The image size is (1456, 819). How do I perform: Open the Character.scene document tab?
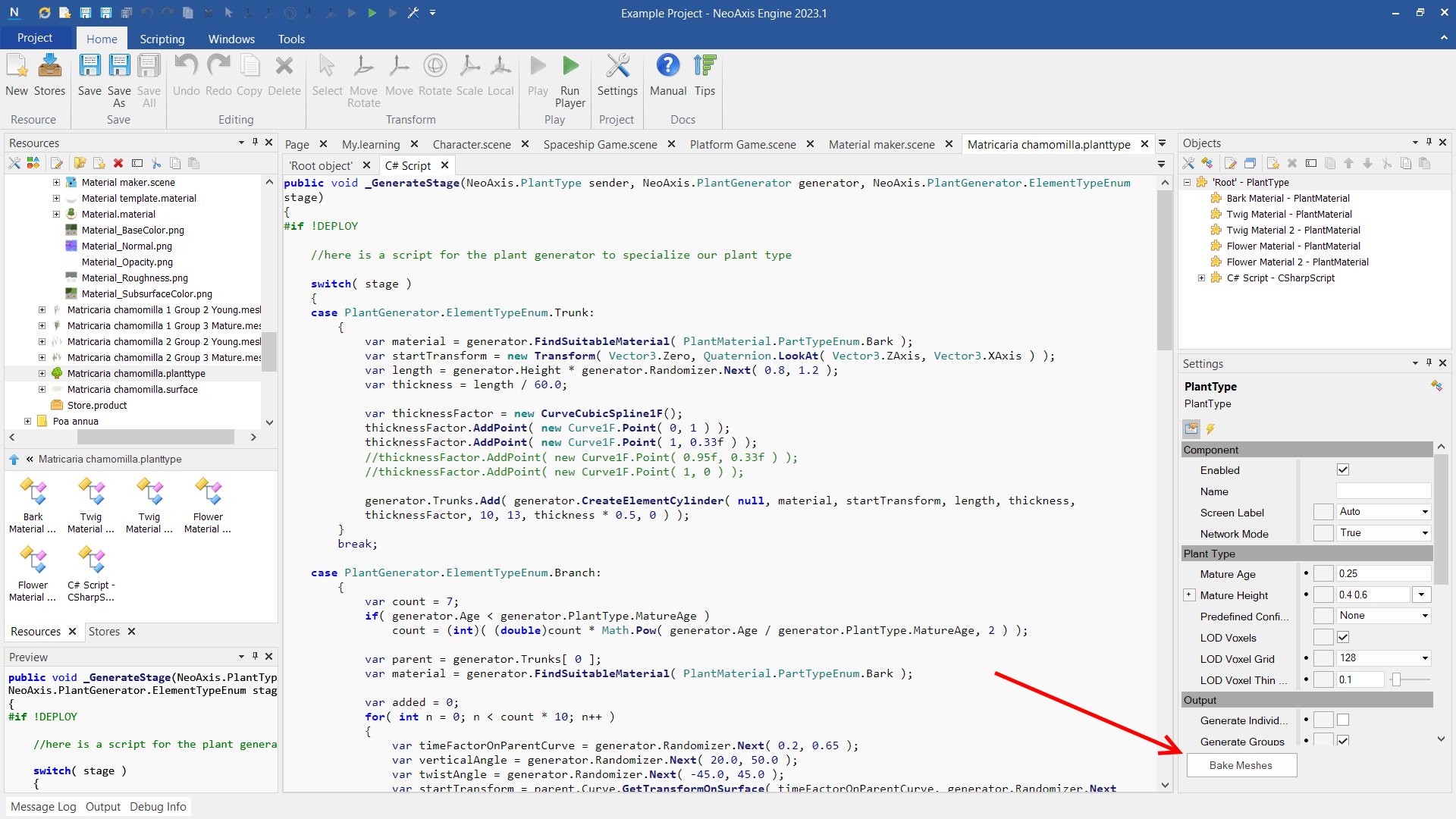point(472,144)
